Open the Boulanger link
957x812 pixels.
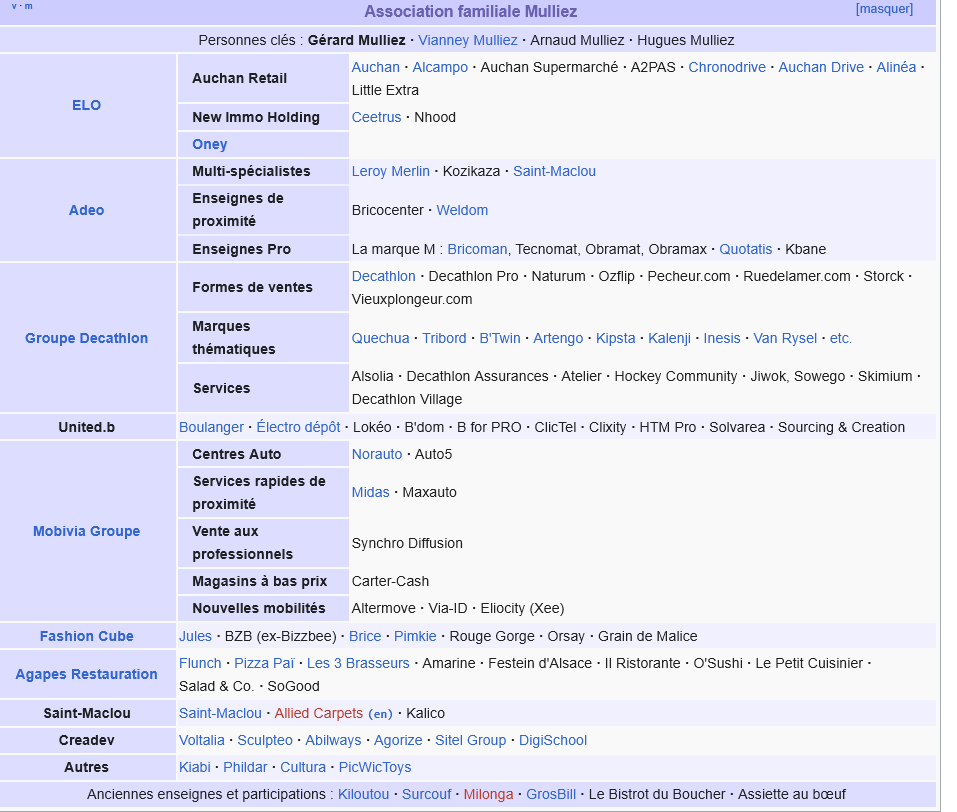click(211, 427)
